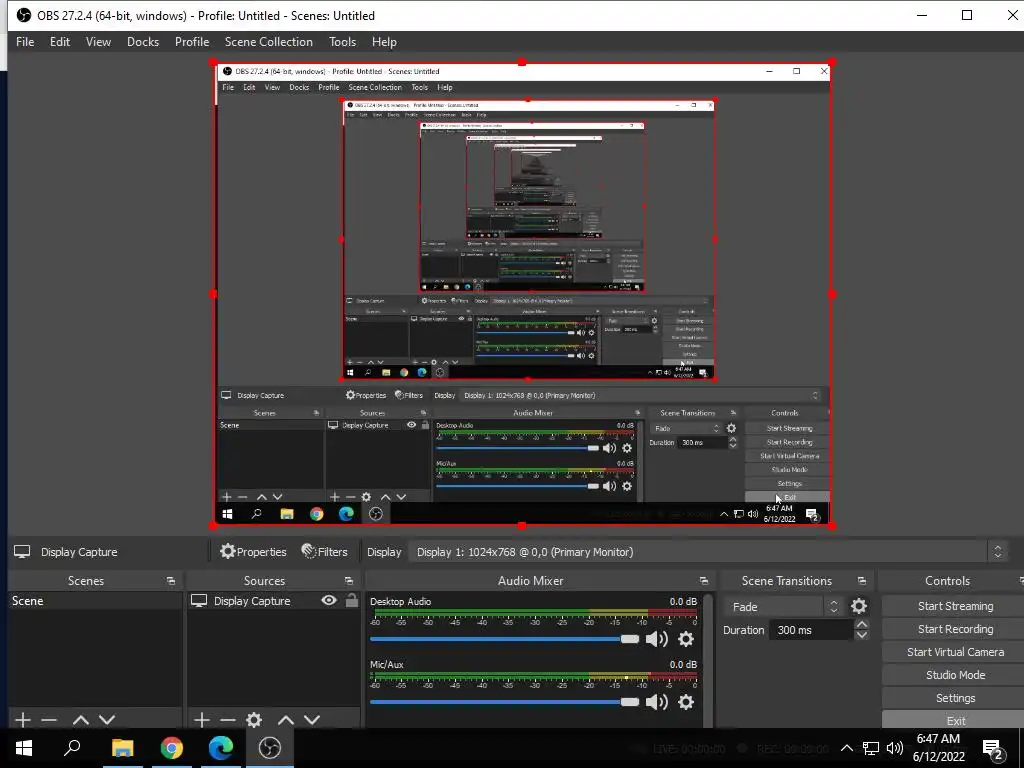Open system volume tray icon
1024x768 pixels.
click(x=895, y=748)
